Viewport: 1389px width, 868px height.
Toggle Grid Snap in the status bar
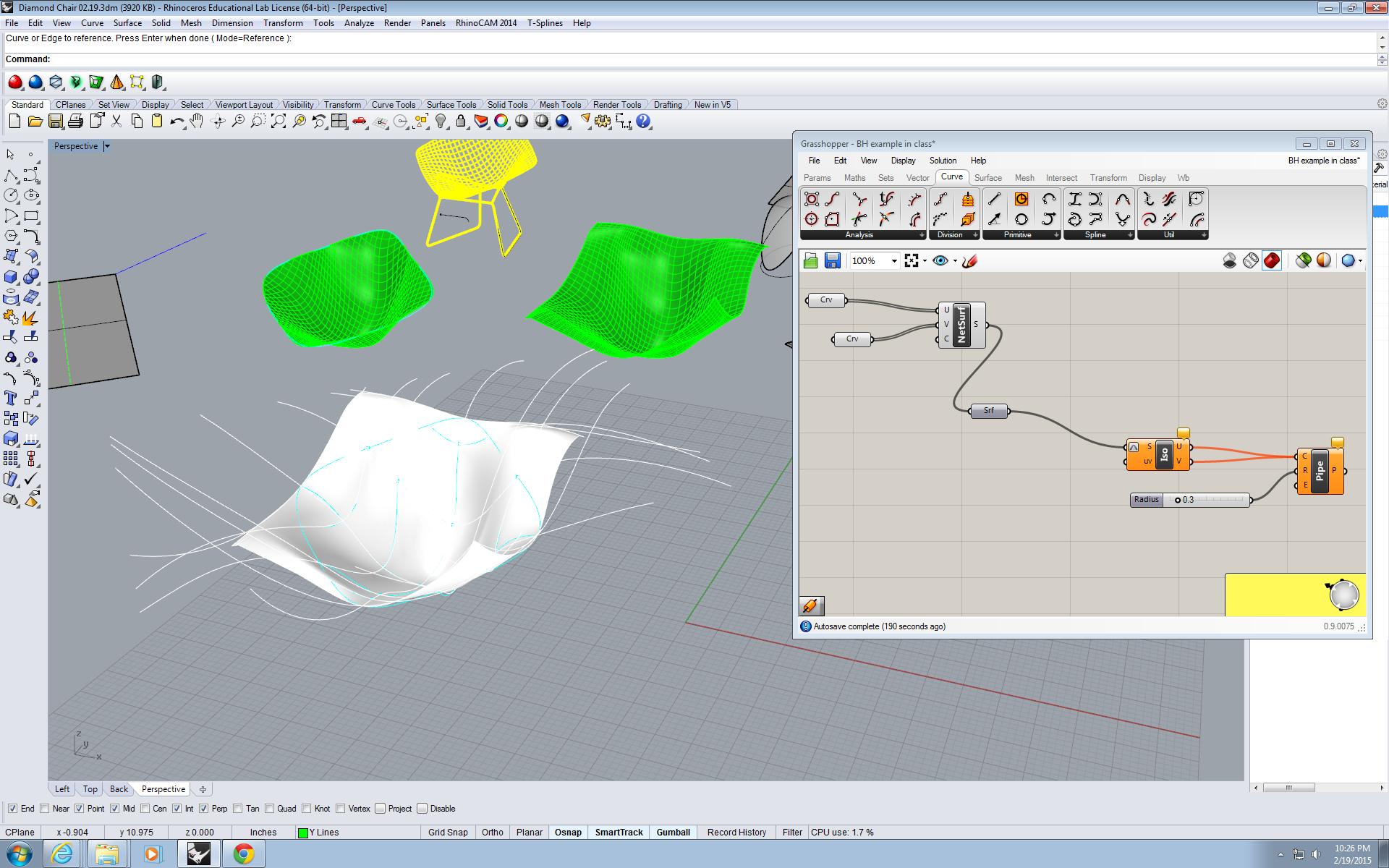447,833
